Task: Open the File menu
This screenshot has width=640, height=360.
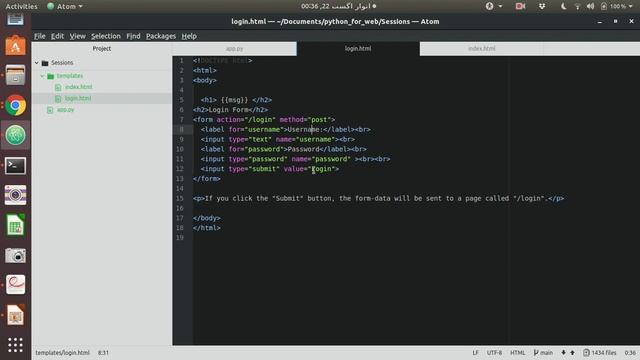Action: pos(40,36)
